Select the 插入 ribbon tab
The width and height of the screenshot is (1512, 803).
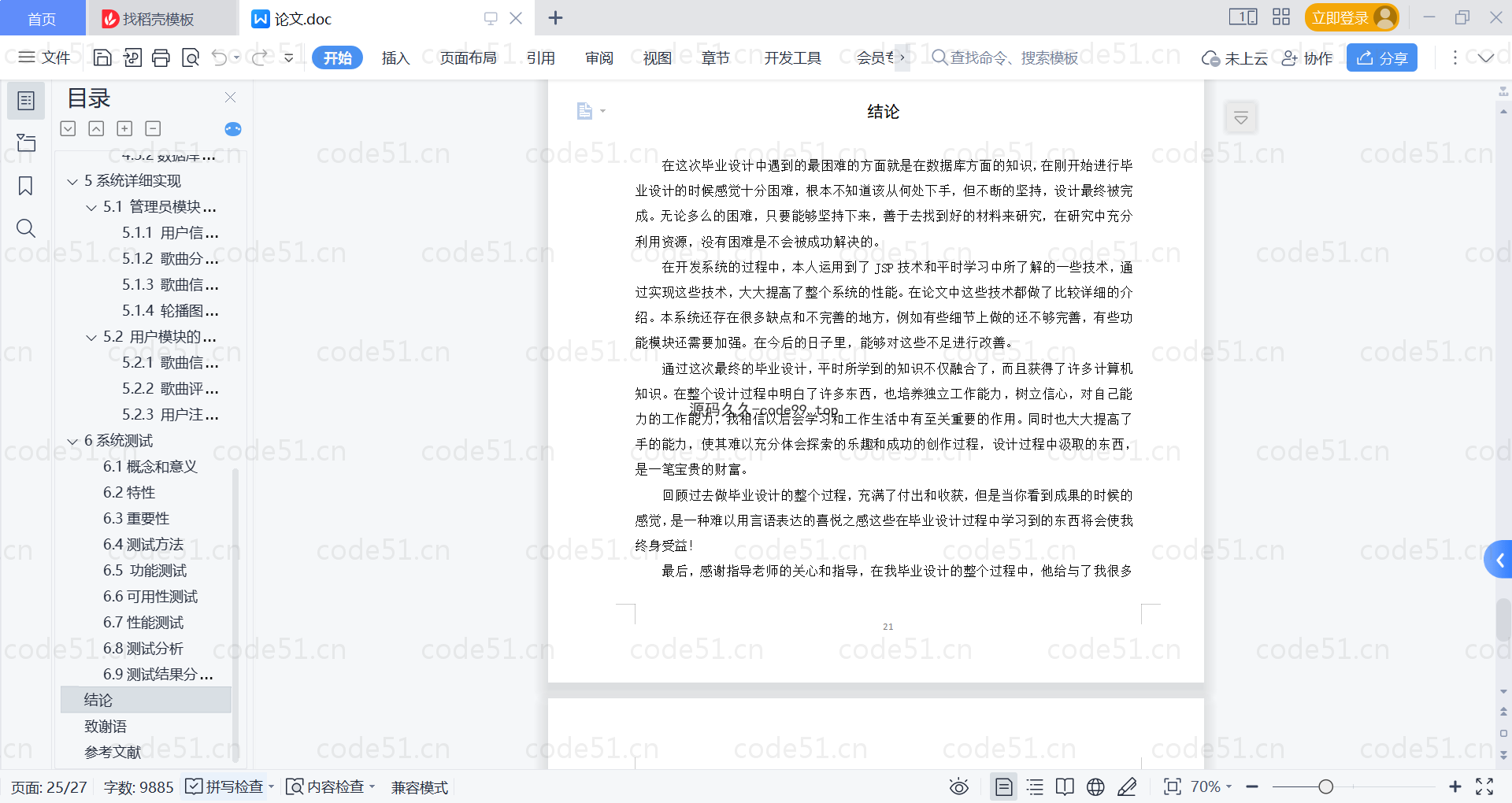[395, 57]
